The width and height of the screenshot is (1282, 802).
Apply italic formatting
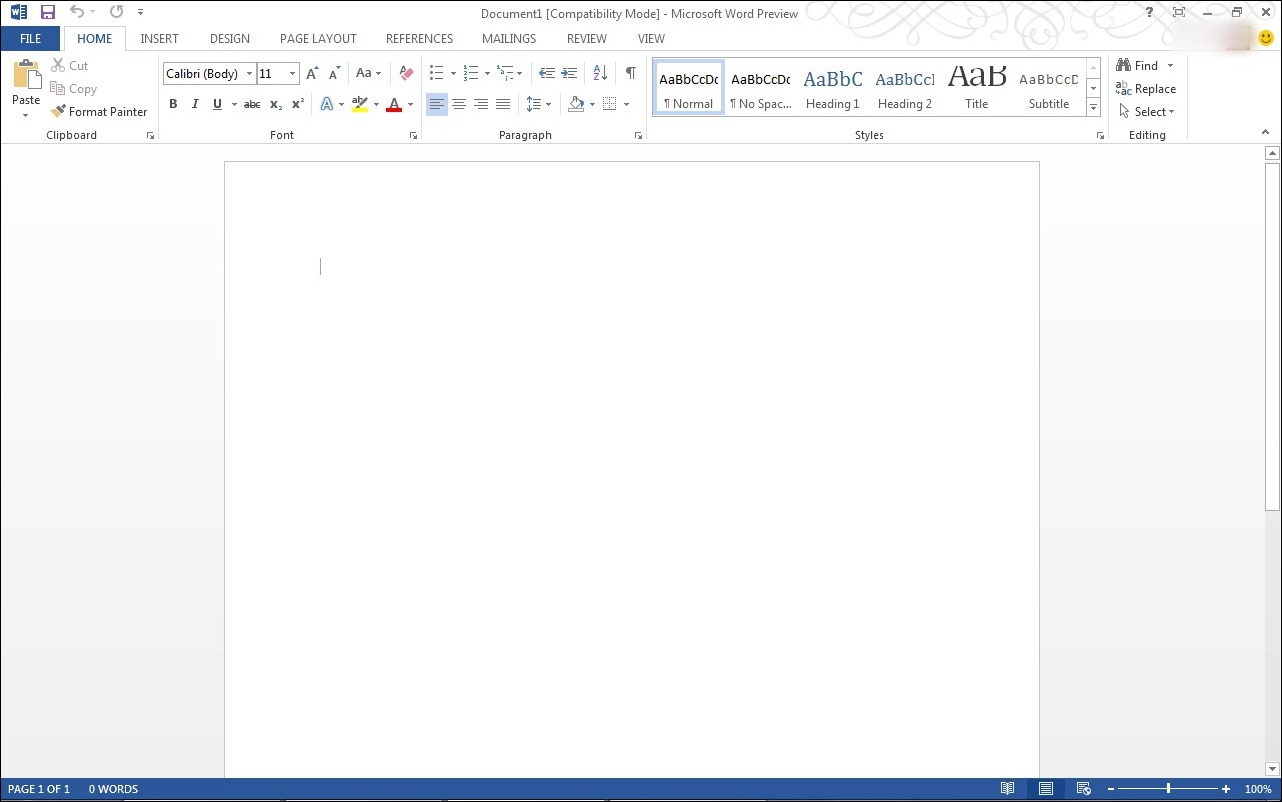(x=195, y=104)
